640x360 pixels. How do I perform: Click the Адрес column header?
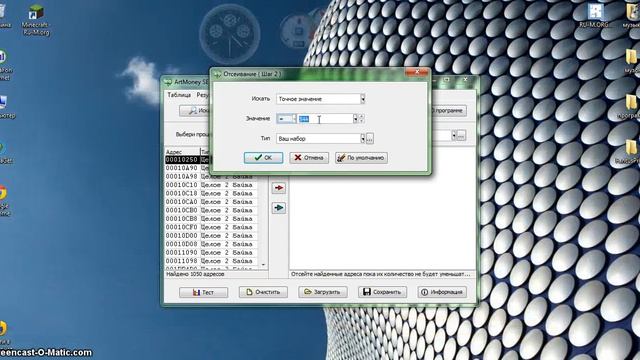182,151
